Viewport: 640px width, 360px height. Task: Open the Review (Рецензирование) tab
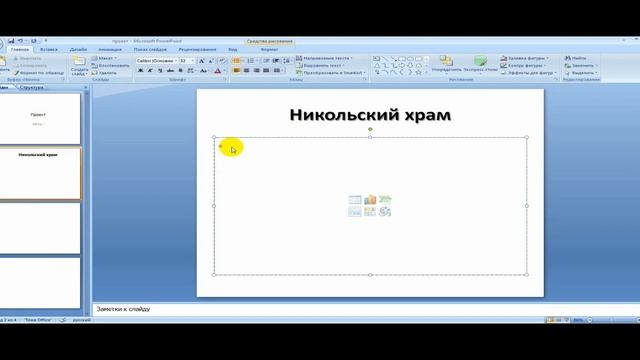pyautogui.click(x=197, y=49)
